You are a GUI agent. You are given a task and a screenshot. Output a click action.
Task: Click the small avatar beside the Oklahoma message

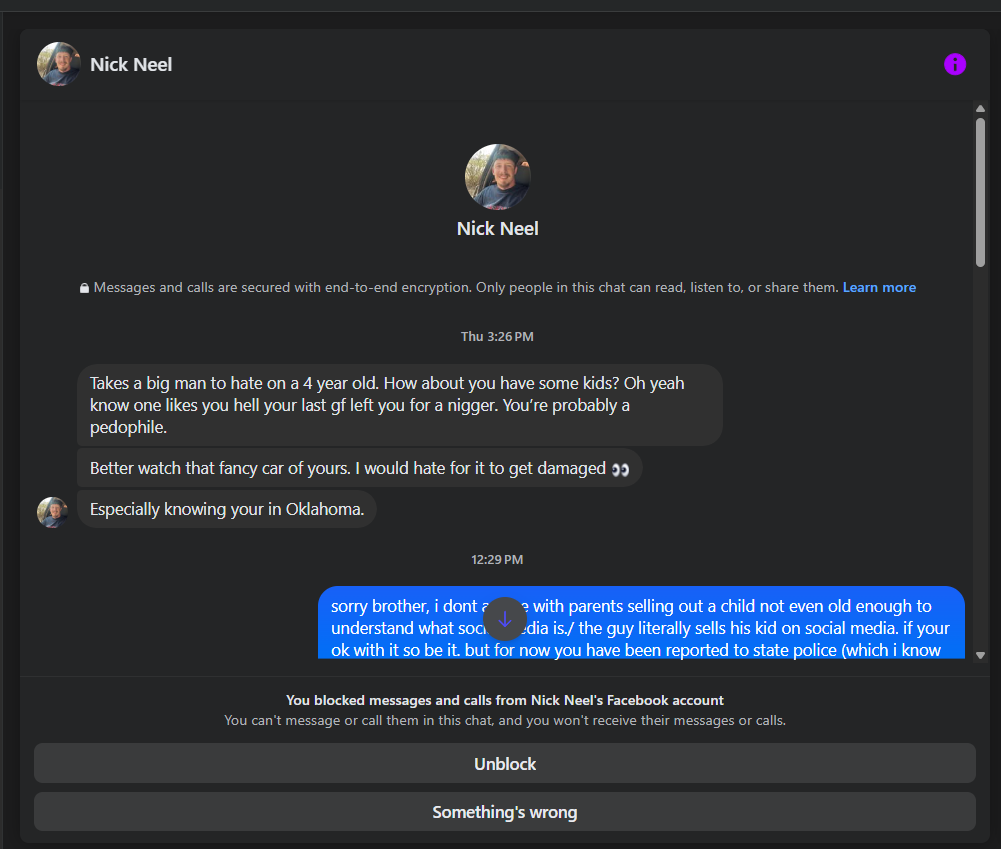[x=53, y=512]
